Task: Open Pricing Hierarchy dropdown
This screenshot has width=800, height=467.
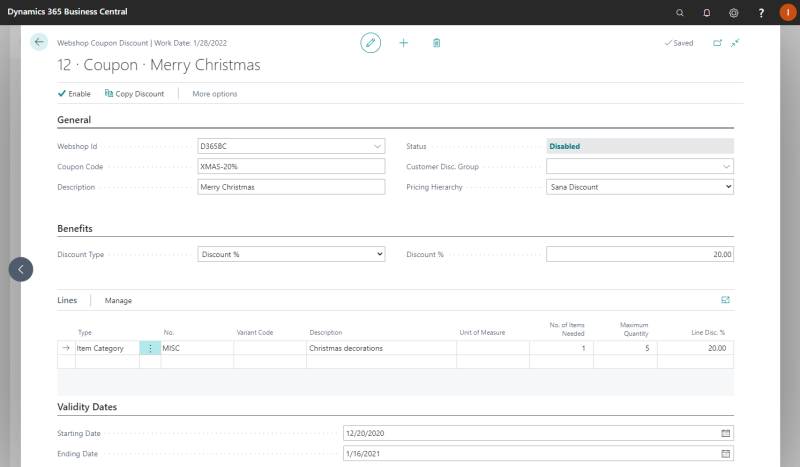Action: (640, 187)
